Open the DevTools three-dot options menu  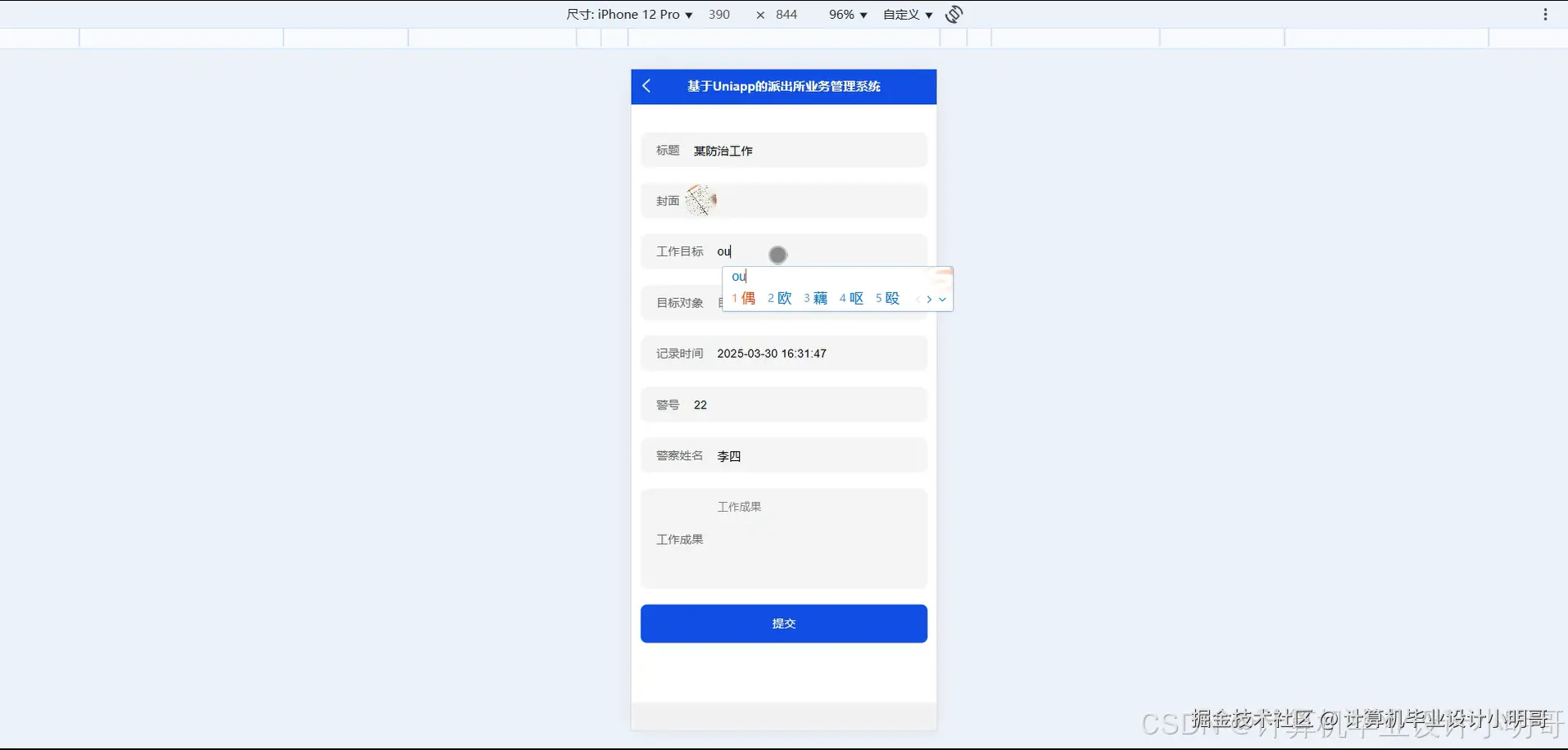pos(1545,14)
